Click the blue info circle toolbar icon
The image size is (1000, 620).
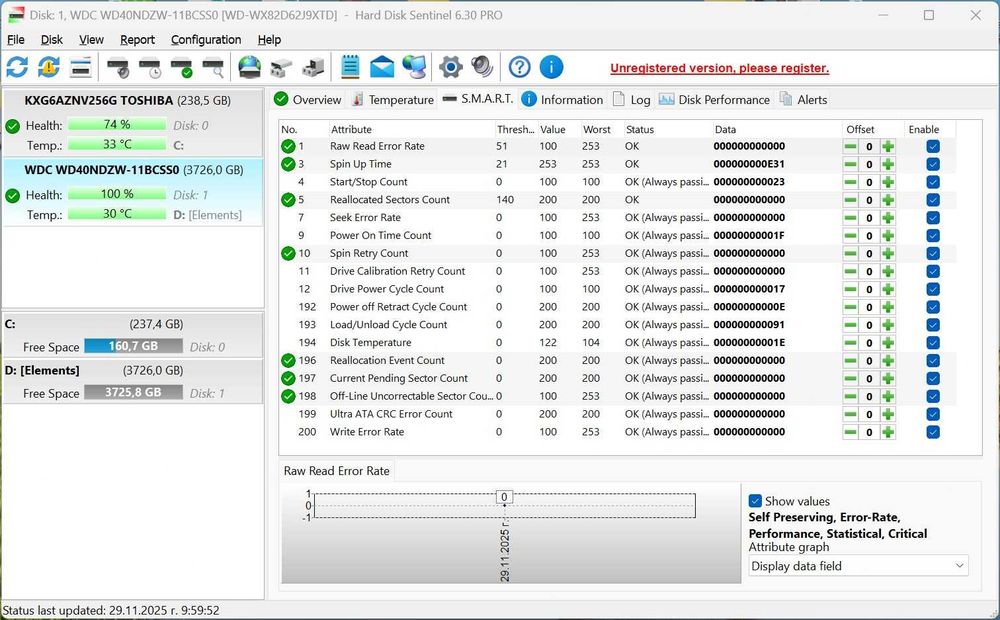point(552,67)
